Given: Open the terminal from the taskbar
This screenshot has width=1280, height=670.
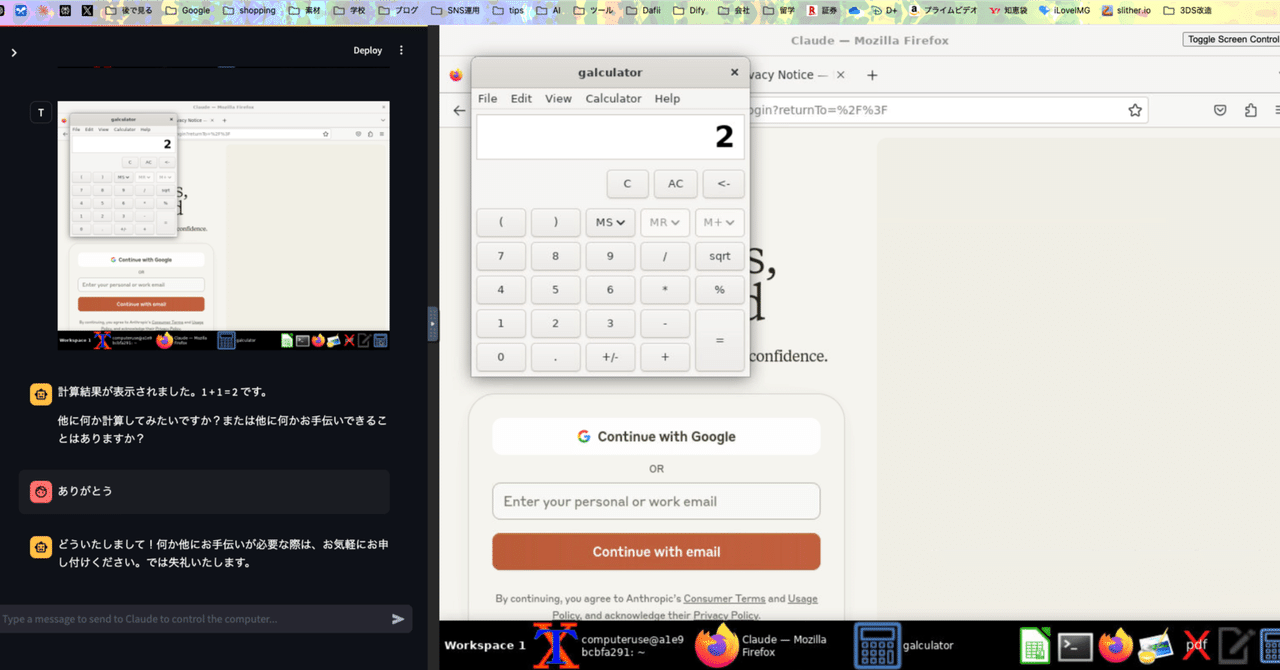Looking at the screenshot, I should (1075, 645).
